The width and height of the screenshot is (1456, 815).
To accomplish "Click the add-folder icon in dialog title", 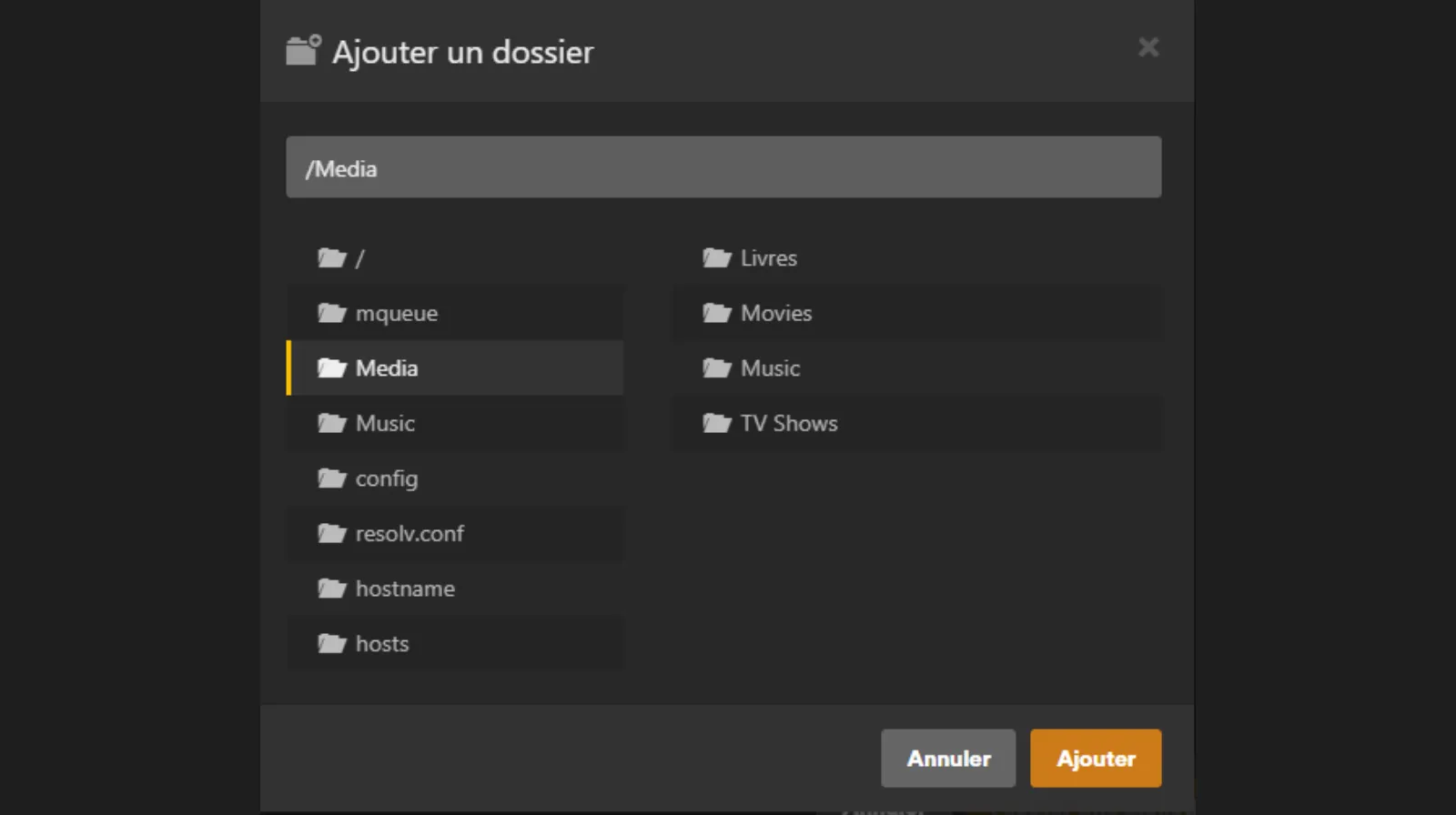I will coord(303,51).
